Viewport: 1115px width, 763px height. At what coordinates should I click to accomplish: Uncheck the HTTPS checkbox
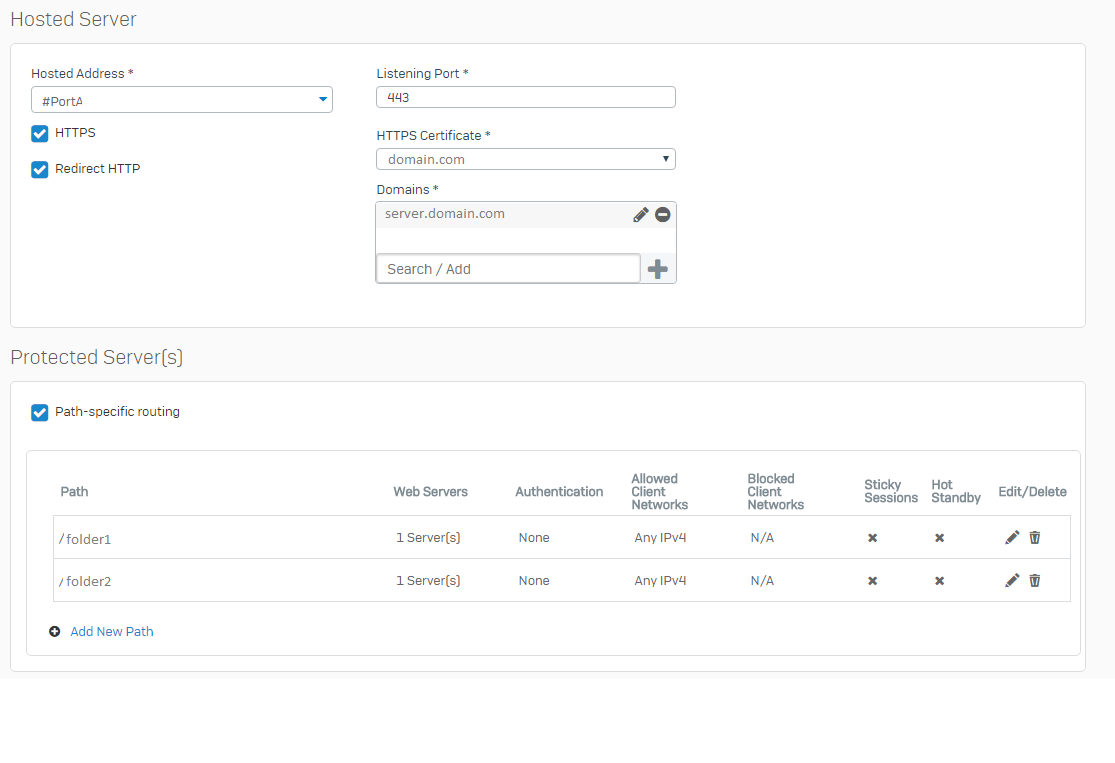40,133
